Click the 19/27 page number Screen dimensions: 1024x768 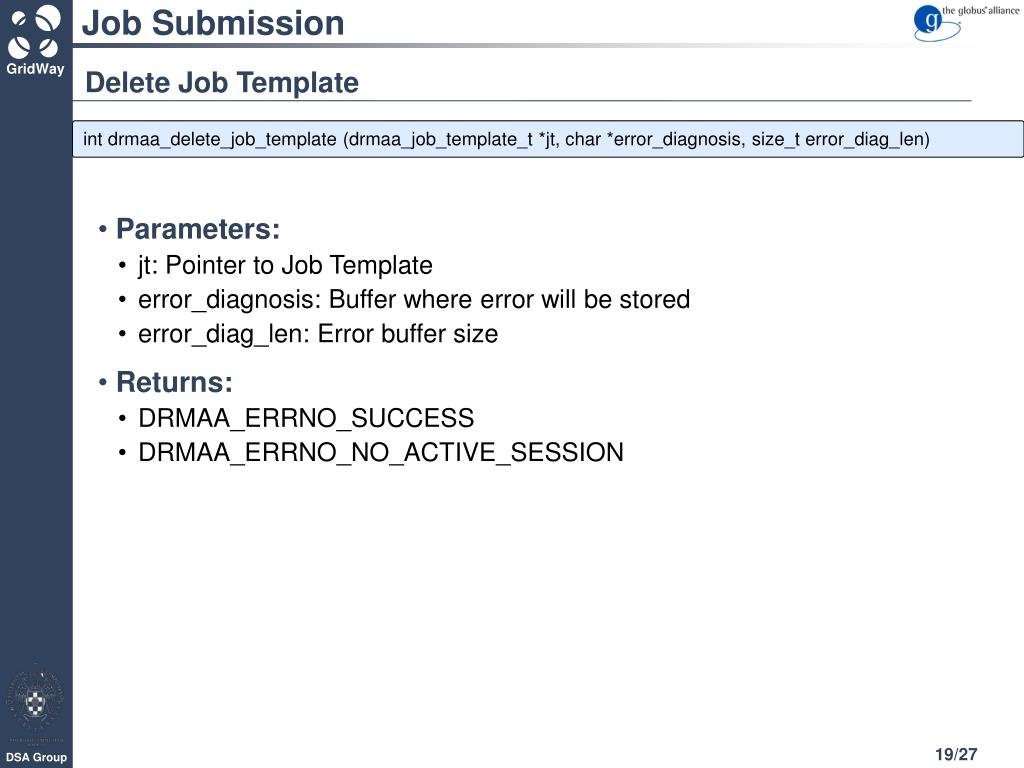tap(956, 754)
